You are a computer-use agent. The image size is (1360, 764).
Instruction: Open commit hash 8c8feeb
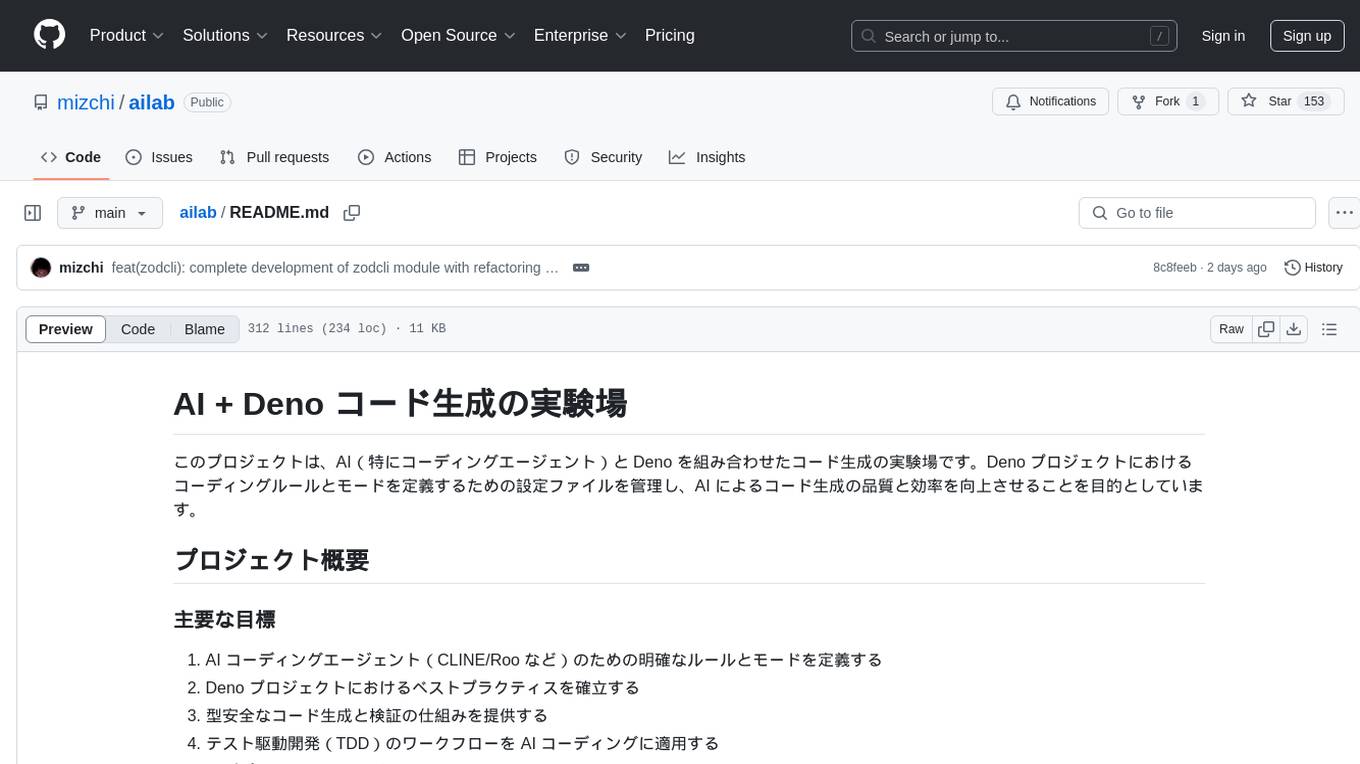pyautogui.click(x=1174, y=267)
